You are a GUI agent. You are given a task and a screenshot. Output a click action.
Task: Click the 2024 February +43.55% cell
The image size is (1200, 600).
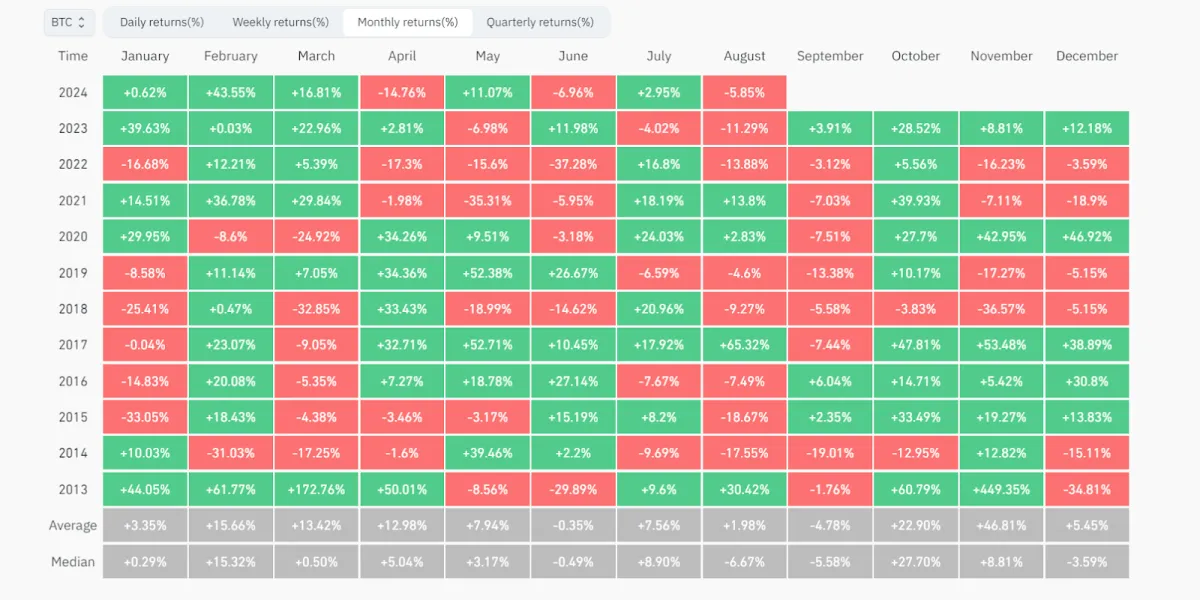pyautogui.click(x=231, y=93)
